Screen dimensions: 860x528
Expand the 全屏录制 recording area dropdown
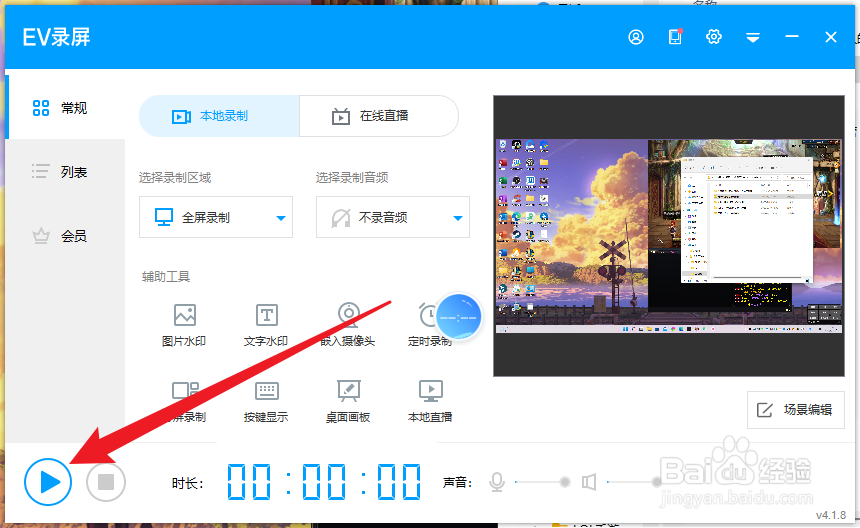pos(216,217)
